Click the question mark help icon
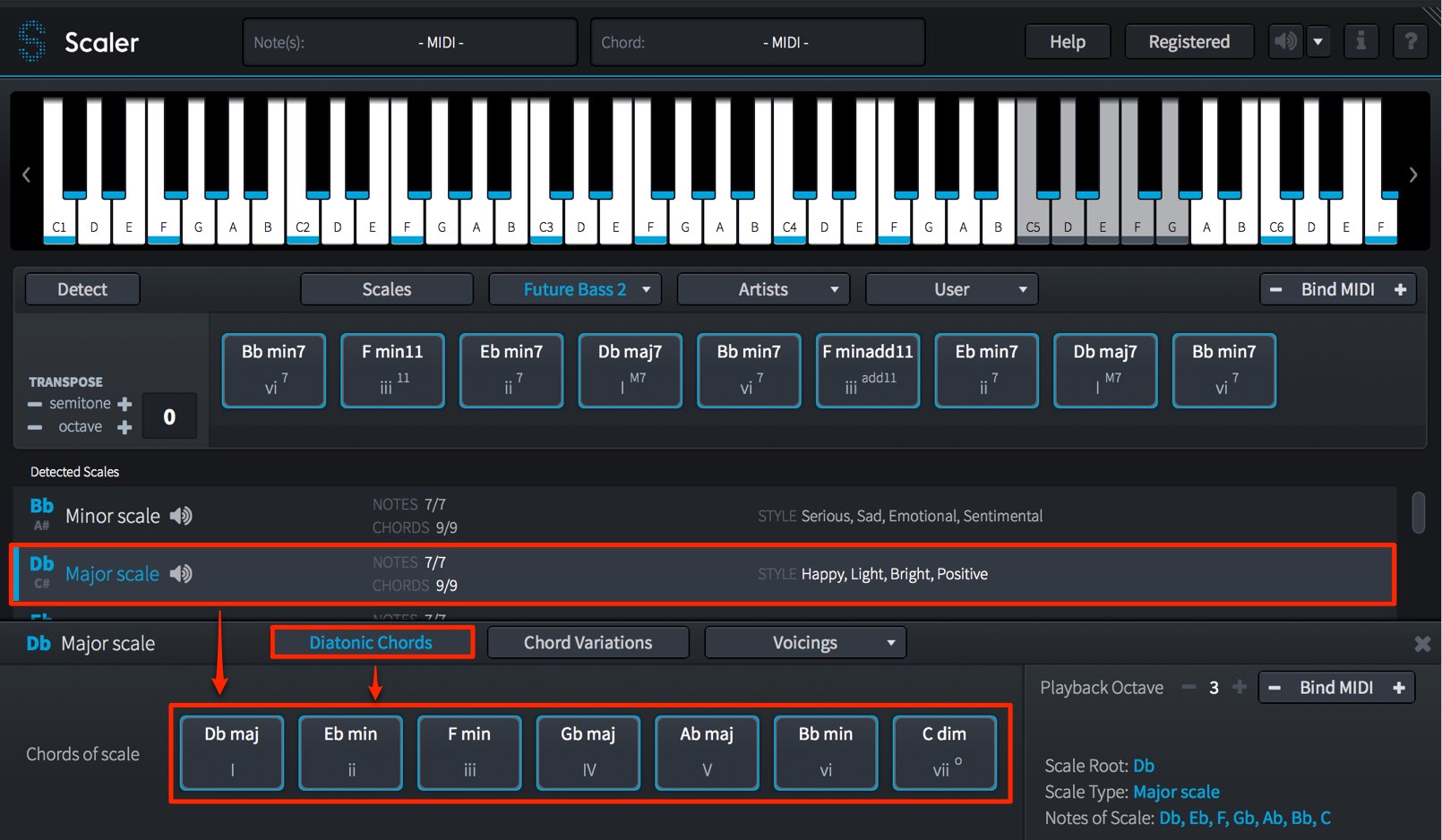The height and width of the screenshot is (840, 1442). click(x=1411, y=41)
